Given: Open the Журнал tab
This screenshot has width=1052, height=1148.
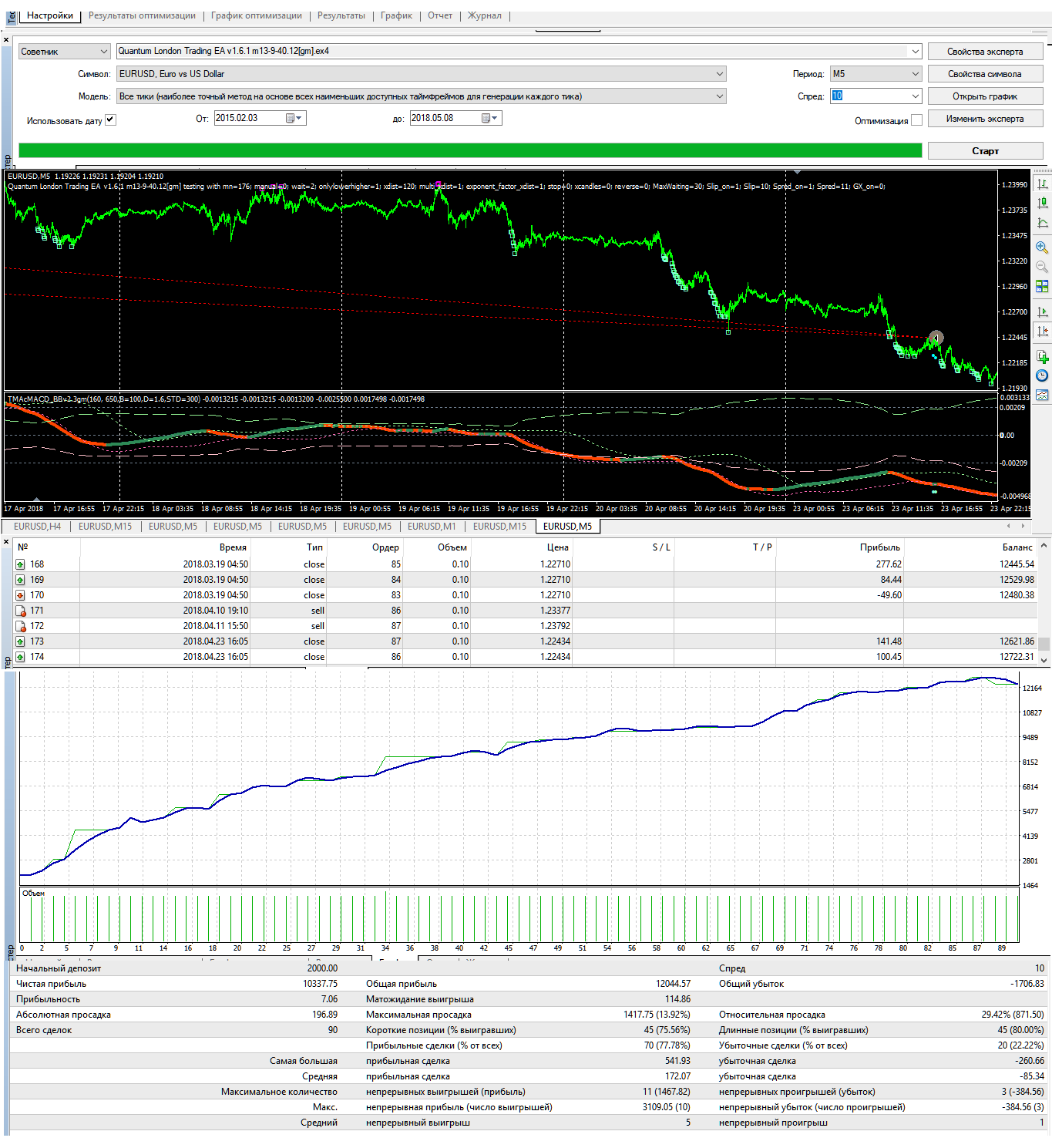Looking at the screenshot, I should (485, 15).
